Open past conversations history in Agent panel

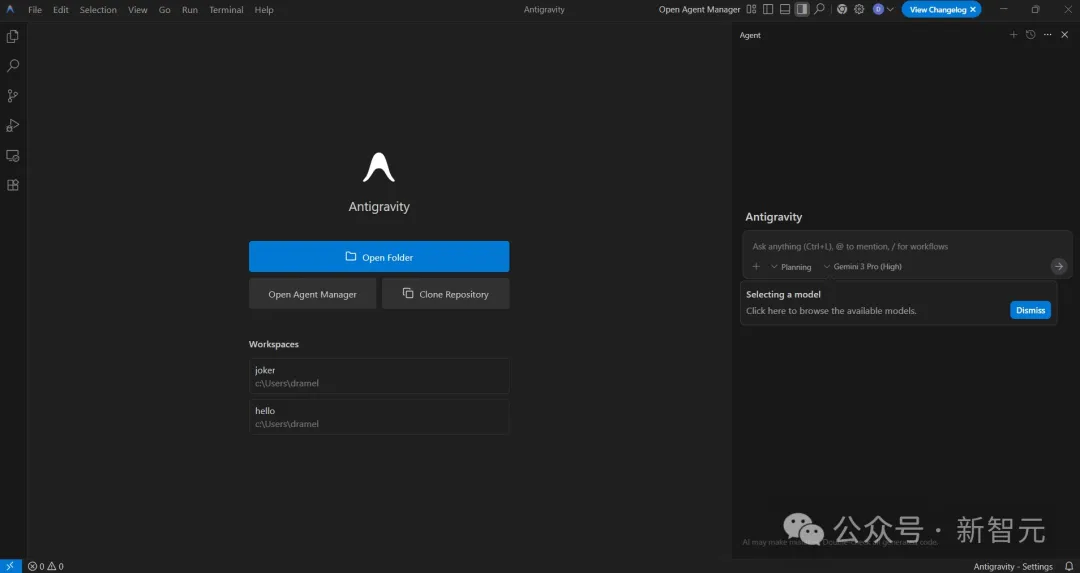pos(1030,35)
